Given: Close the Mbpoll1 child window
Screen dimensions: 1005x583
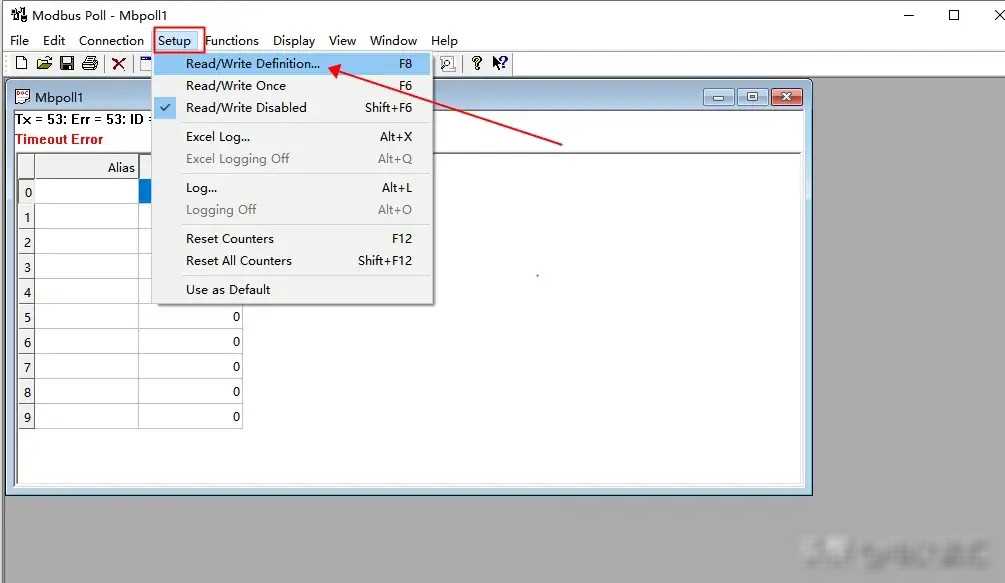Looking at the screenshot, I should pyautogui.click(x=786, y=97).
